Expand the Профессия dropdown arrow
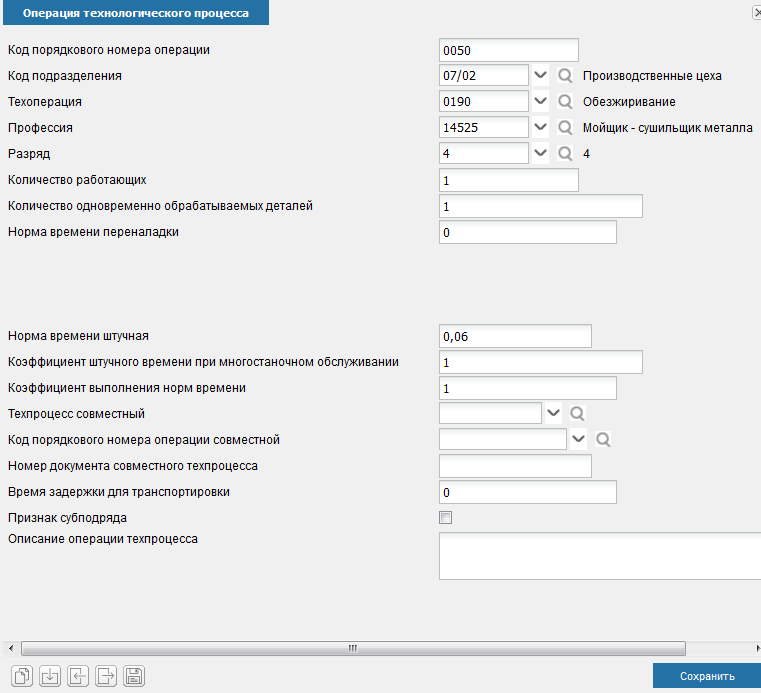The image size is (761, 693). (x=540, y=127)
